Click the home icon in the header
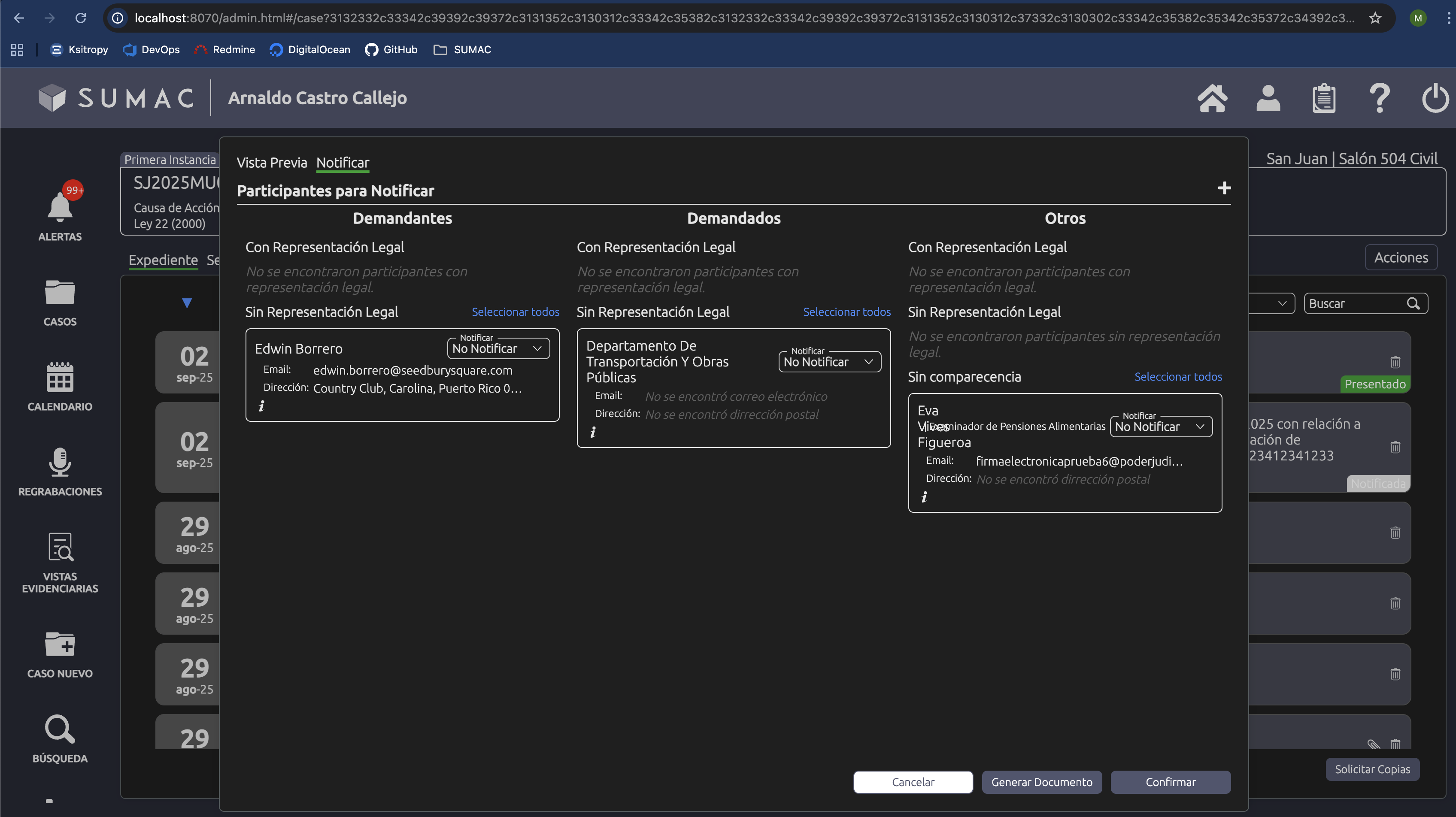The height and width of the screenshot is (817, 1456). (x=1212, y=98)
